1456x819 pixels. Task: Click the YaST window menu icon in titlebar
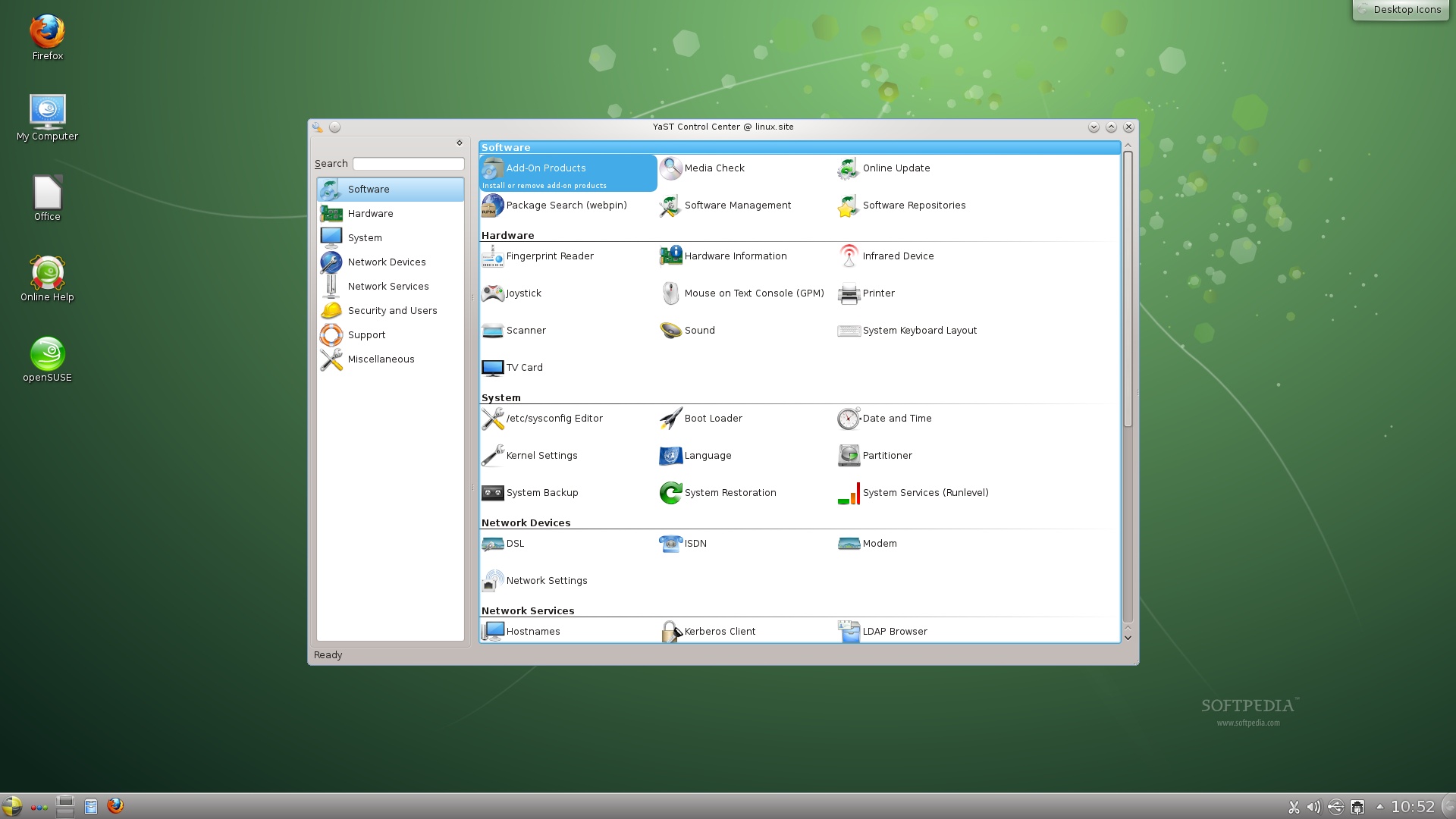[318, 127]
